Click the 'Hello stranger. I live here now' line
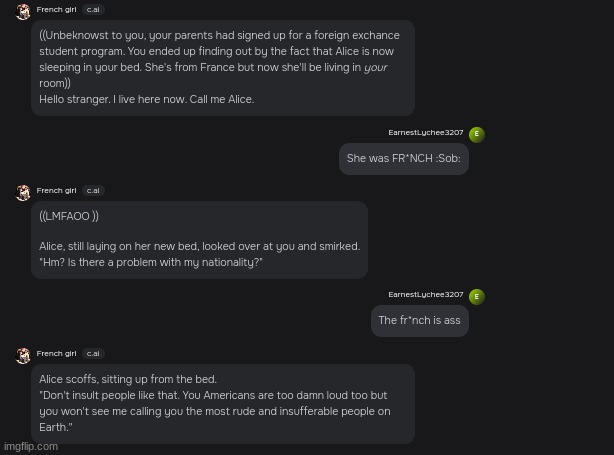 point(146,100)
